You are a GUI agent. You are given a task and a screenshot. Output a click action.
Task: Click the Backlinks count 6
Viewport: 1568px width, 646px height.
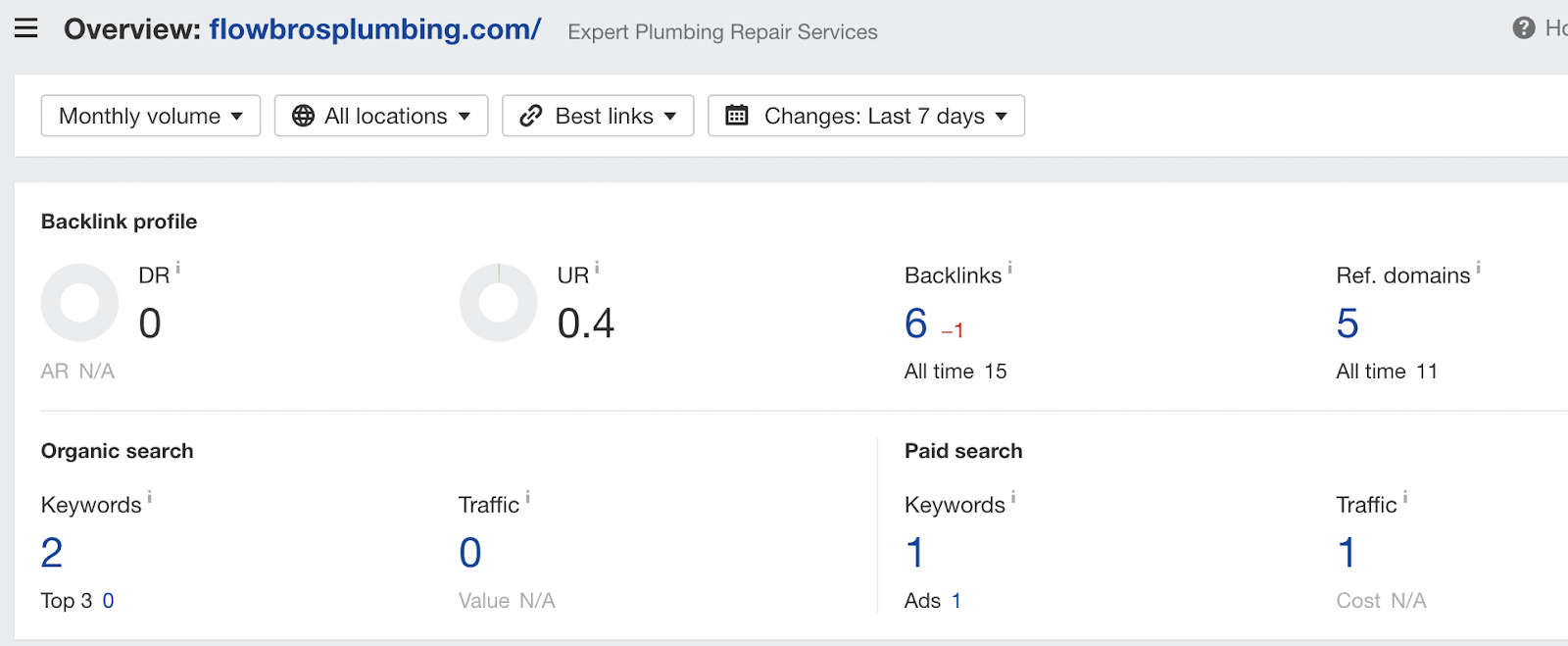pos(916,323)
